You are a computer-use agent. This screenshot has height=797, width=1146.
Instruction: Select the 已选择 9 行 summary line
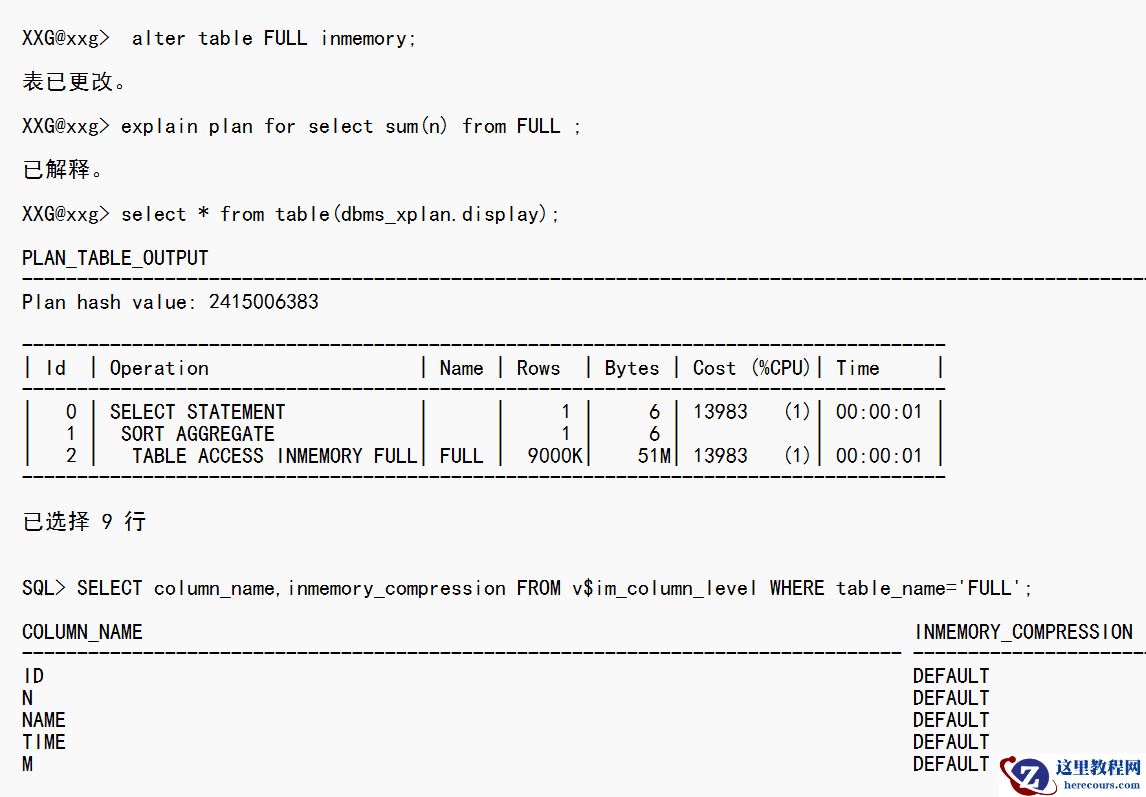[84, 522]
